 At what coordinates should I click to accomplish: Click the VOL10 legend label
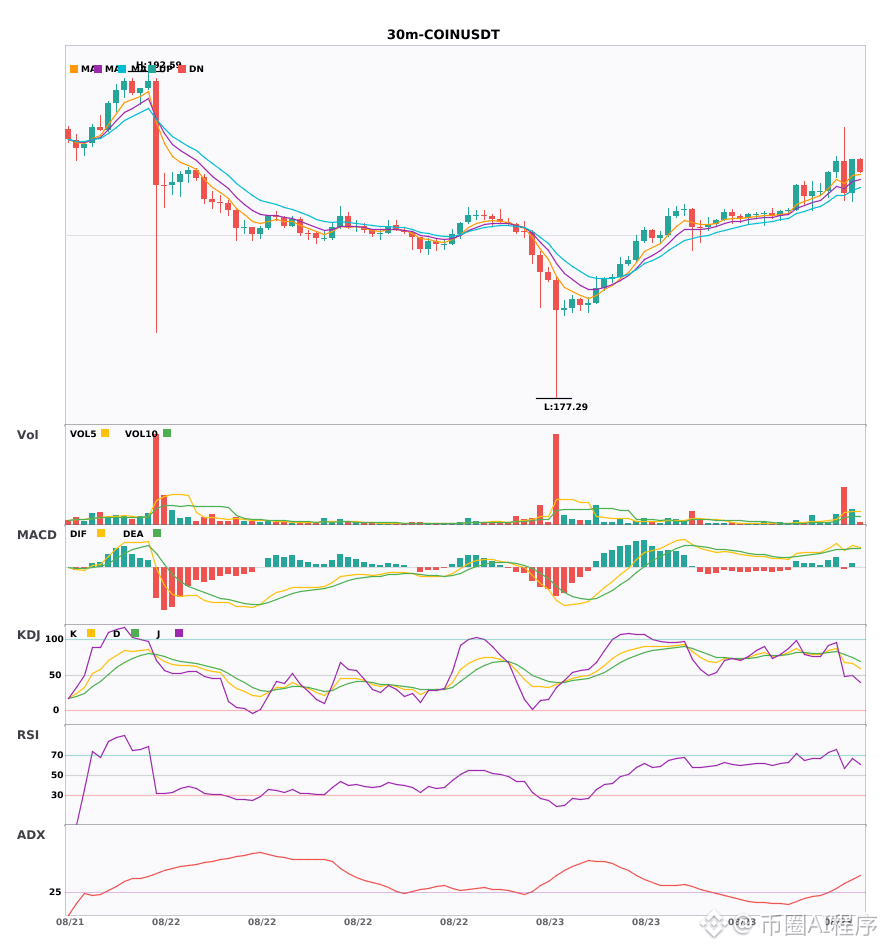[141, 434]
